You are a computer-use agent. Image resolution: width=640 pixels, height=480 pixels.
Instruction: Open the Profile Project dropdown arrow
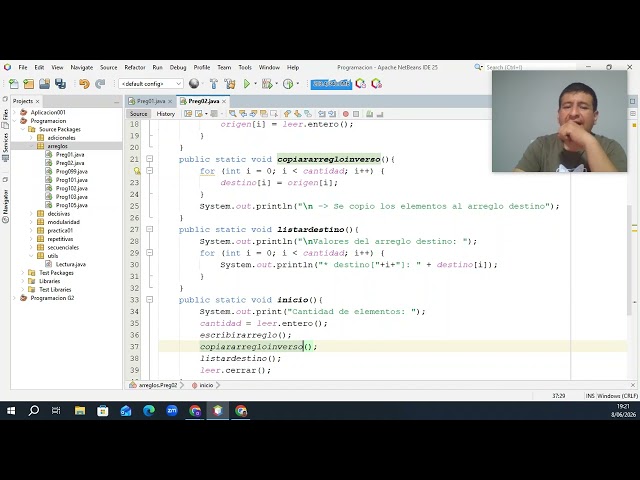pos(298,84)
